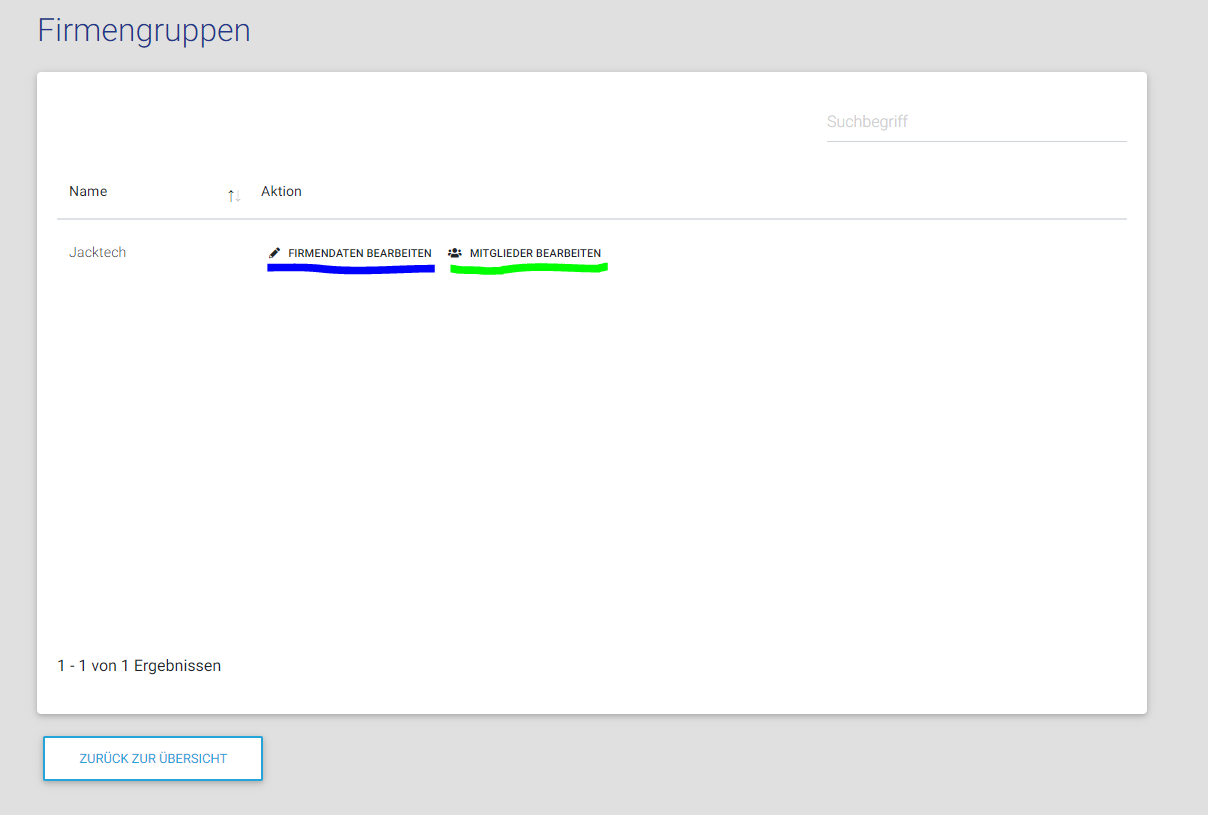Viewport: 1208px width, 815px height.
Task: Click the underline beneath the Suchbegriff field
Action: coord(975,141)
